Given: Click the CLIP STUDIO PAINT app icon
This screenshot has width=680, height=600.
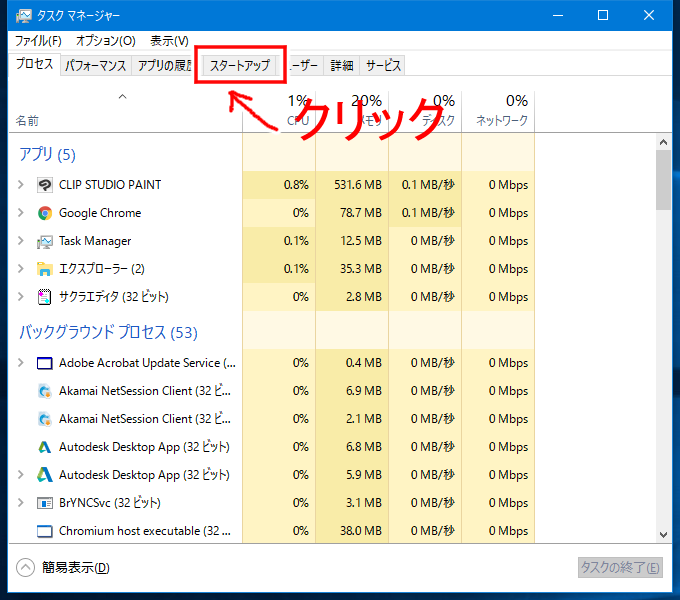Looking at the screenshot, I should point(44,185).
